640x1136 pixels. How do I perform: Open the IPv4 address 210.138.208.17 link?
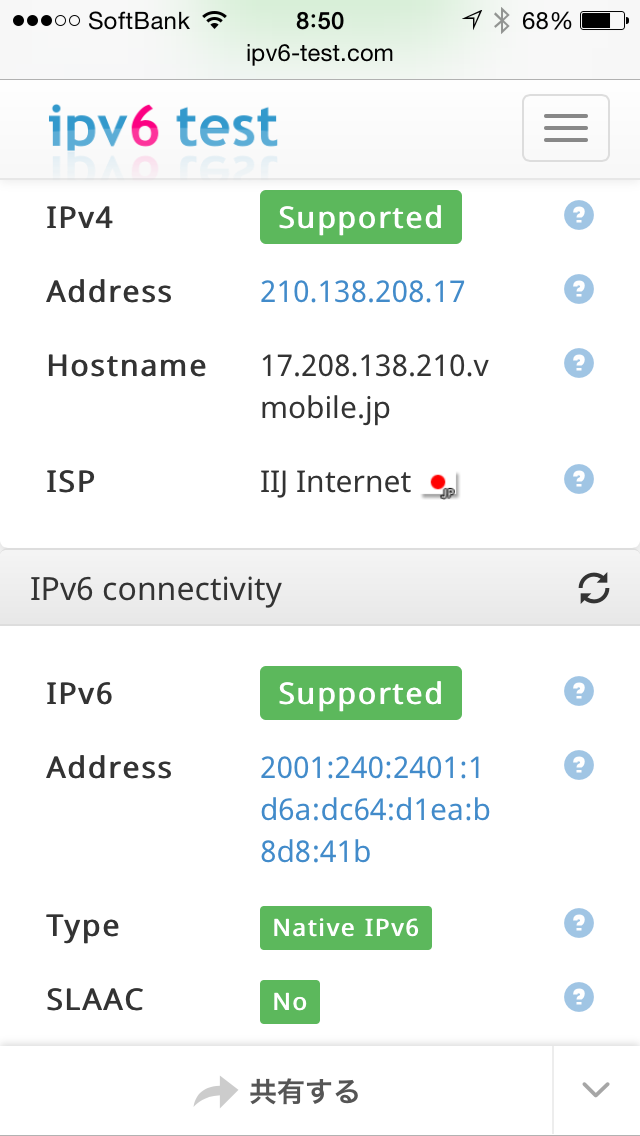point(362,291)
